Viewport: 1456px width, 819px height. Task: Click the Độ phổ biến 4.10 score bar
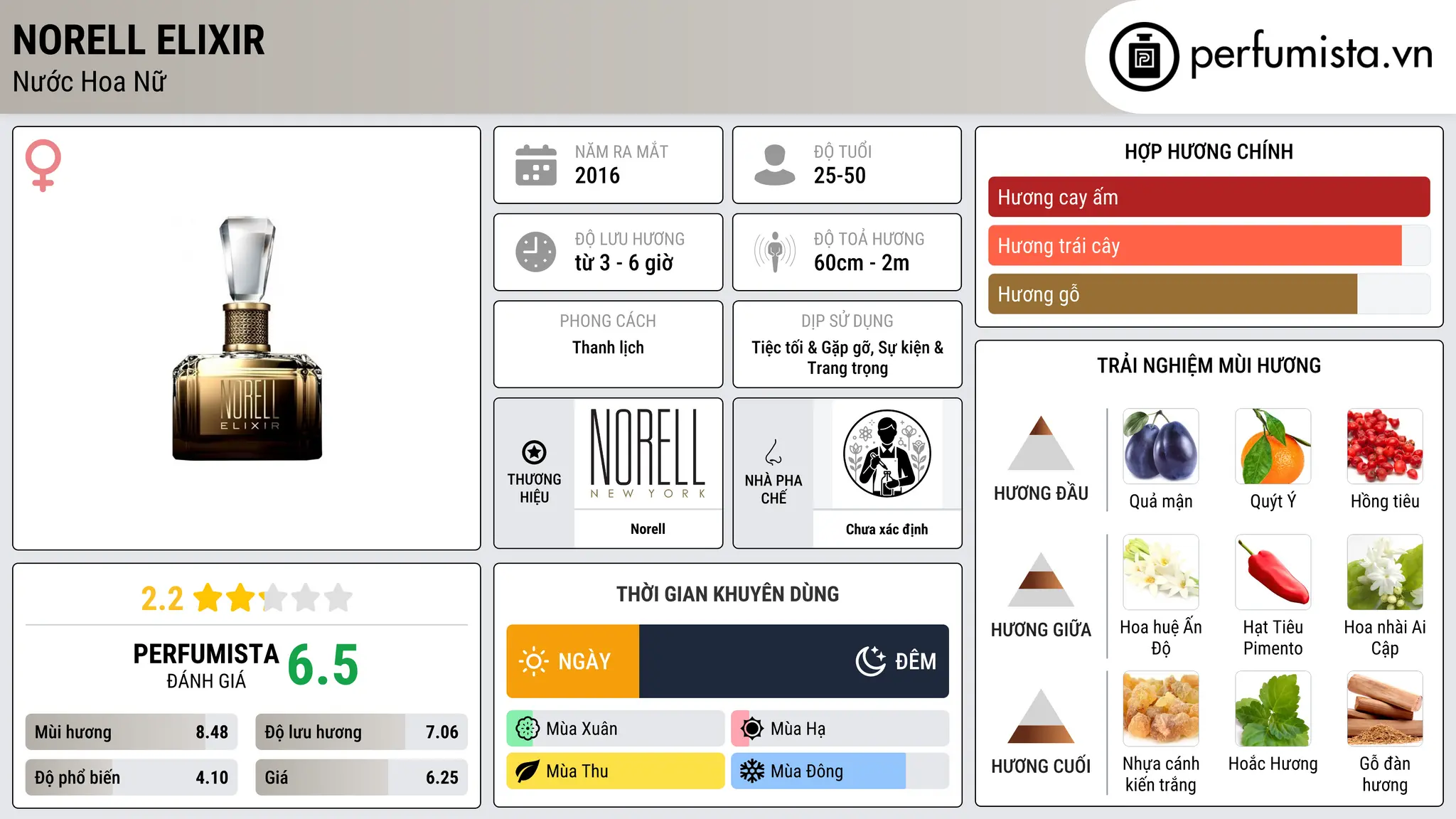[x=132, y=778]
